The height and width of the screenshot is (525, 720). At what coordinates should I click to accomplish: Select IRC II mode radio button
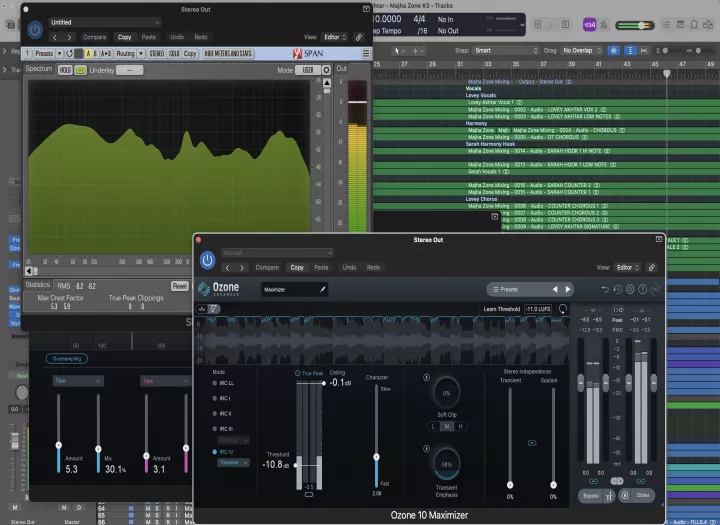pyautogui.click(x=214, y=413)
